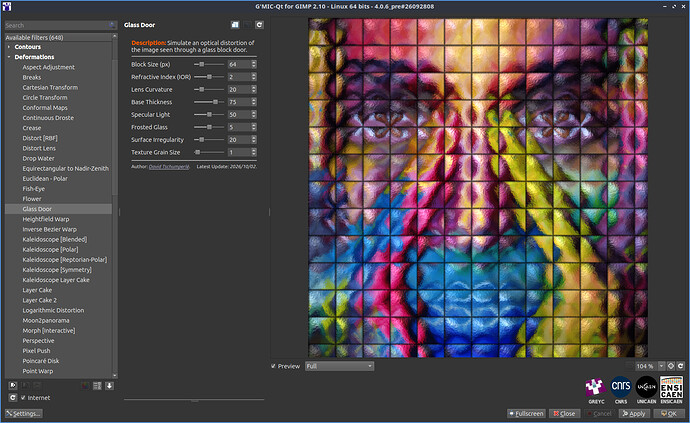Open the David Tschumperlé author link
Image resolution: width=690 pixels, height=423 pixels.
169,167
